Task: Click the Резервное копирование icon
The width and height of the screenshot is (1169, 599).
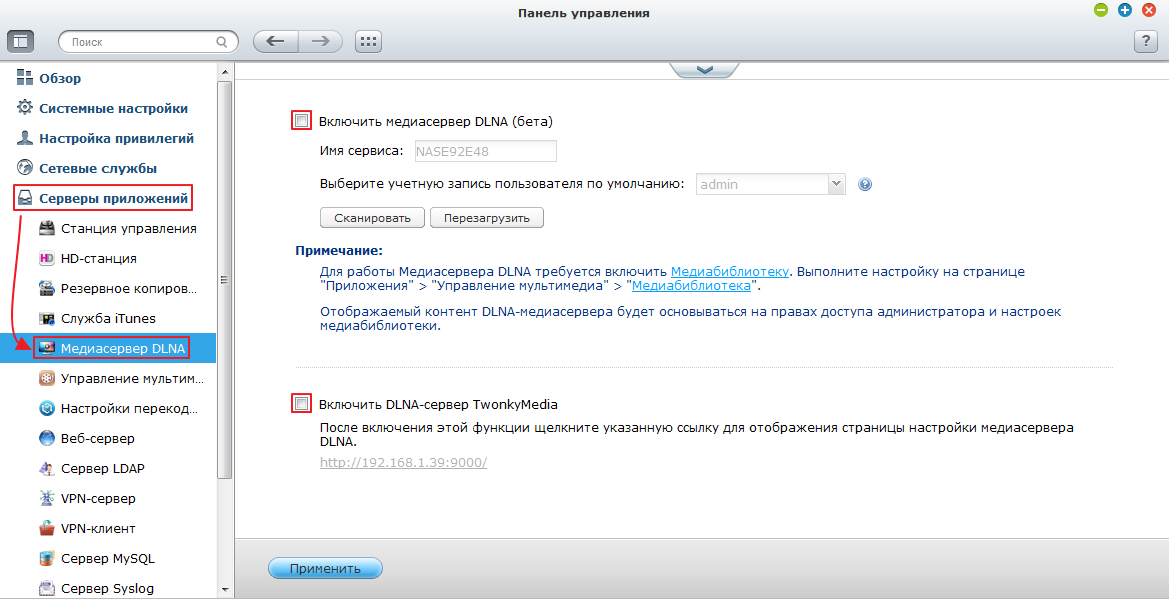Action: 47,288
